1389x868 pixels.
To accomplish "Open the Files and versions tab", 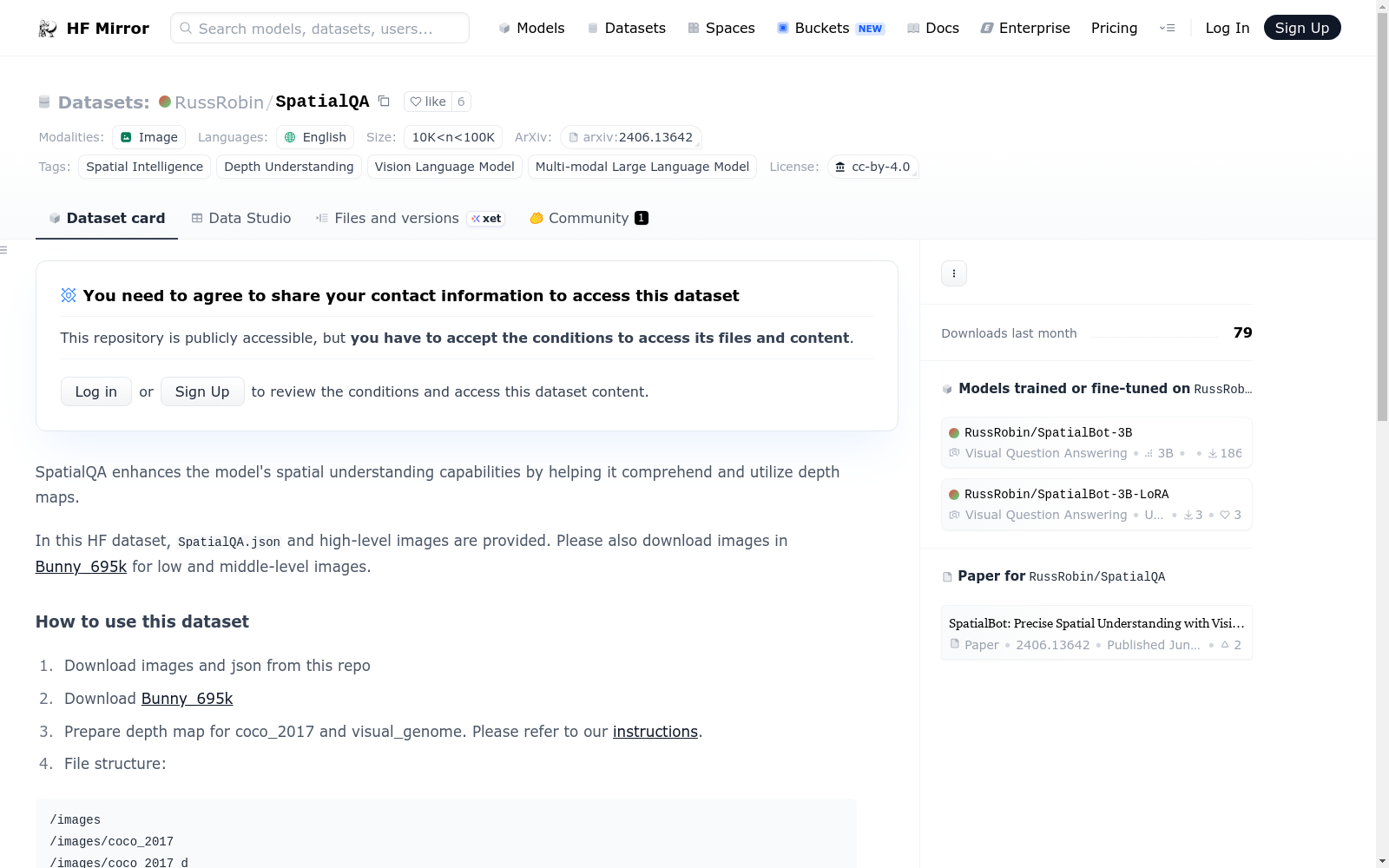I will coord(411,219).
